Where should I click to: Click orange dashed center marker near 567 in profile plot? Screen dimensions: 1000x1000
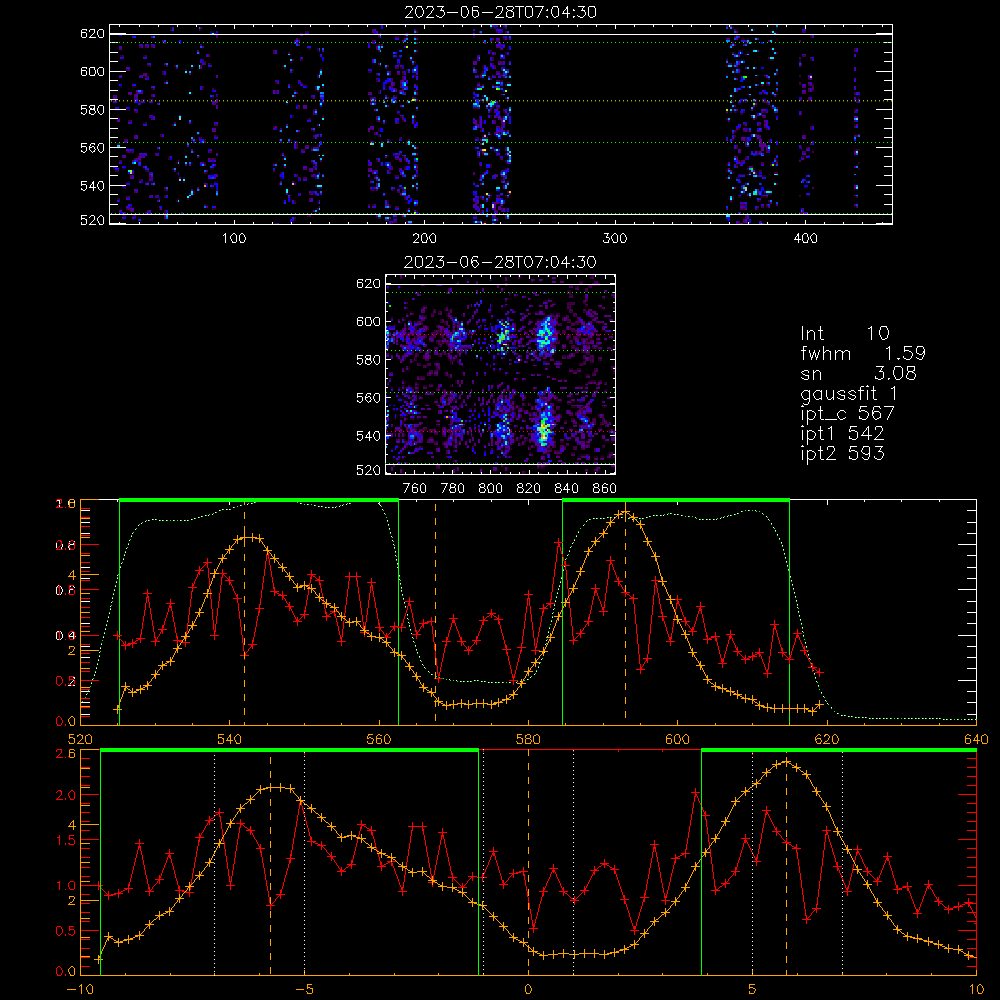(436, 612)
